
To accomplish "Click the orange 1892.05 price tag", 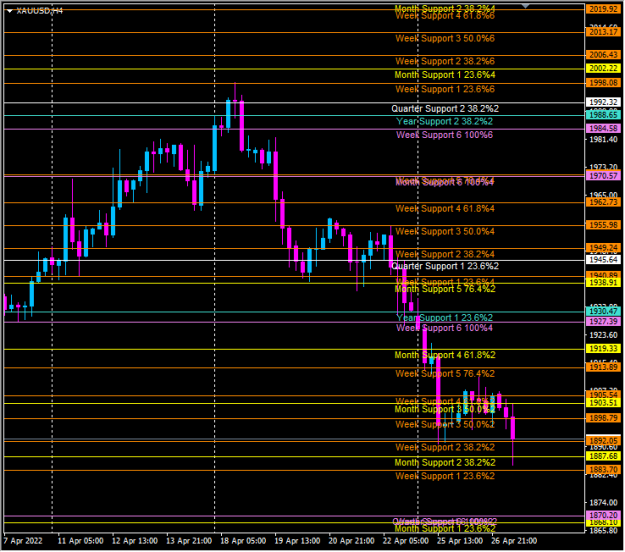I will click(x=603, y=441).
